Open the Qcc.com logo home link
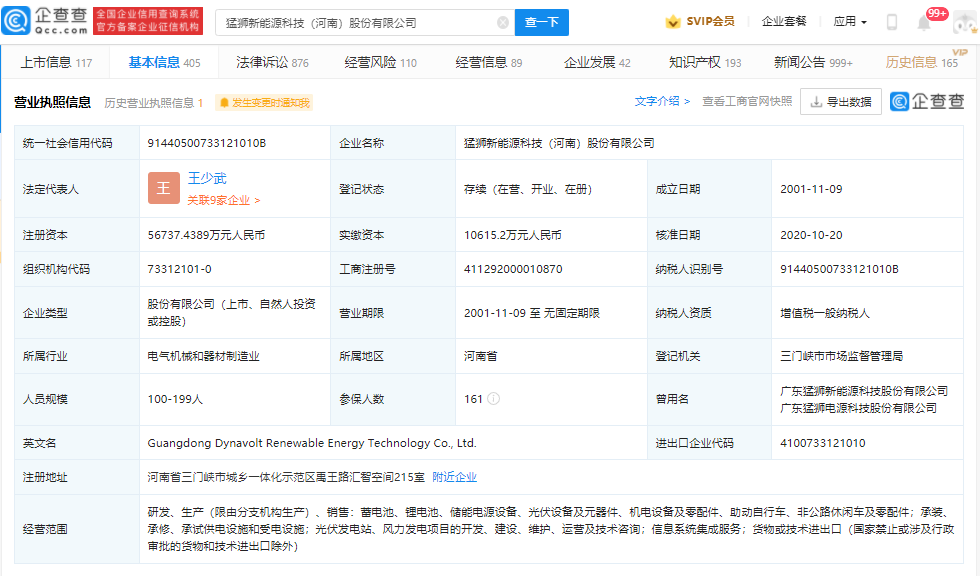 pyautogui.click(x=45, y=21)
